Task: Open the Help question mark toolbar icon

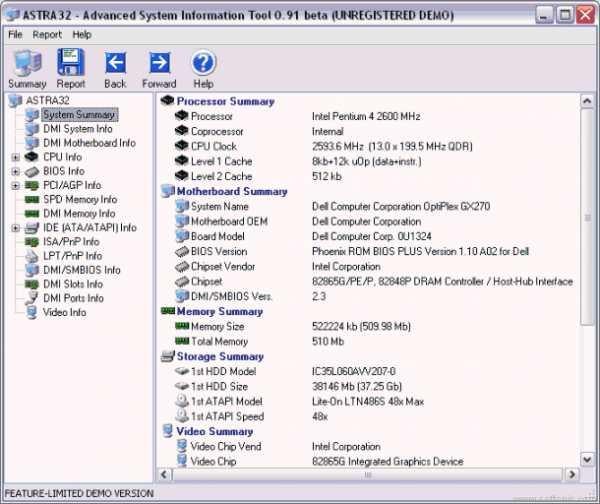Action: pos(204,63)
